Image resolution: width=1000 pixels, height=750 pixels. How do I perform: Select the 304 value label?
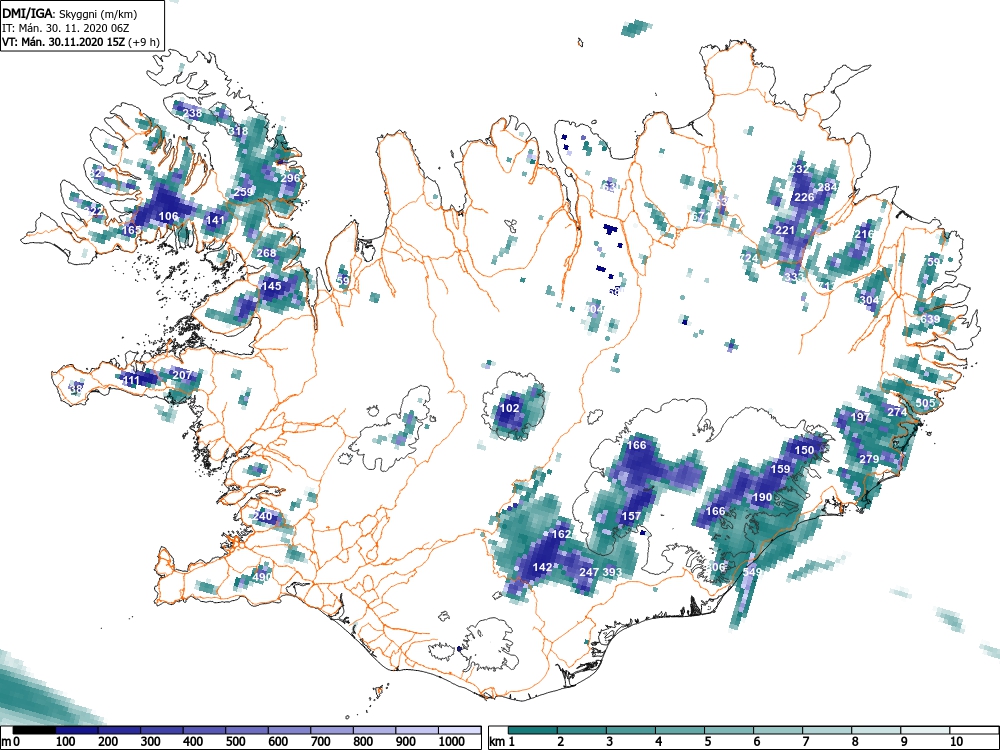point(869,300)
